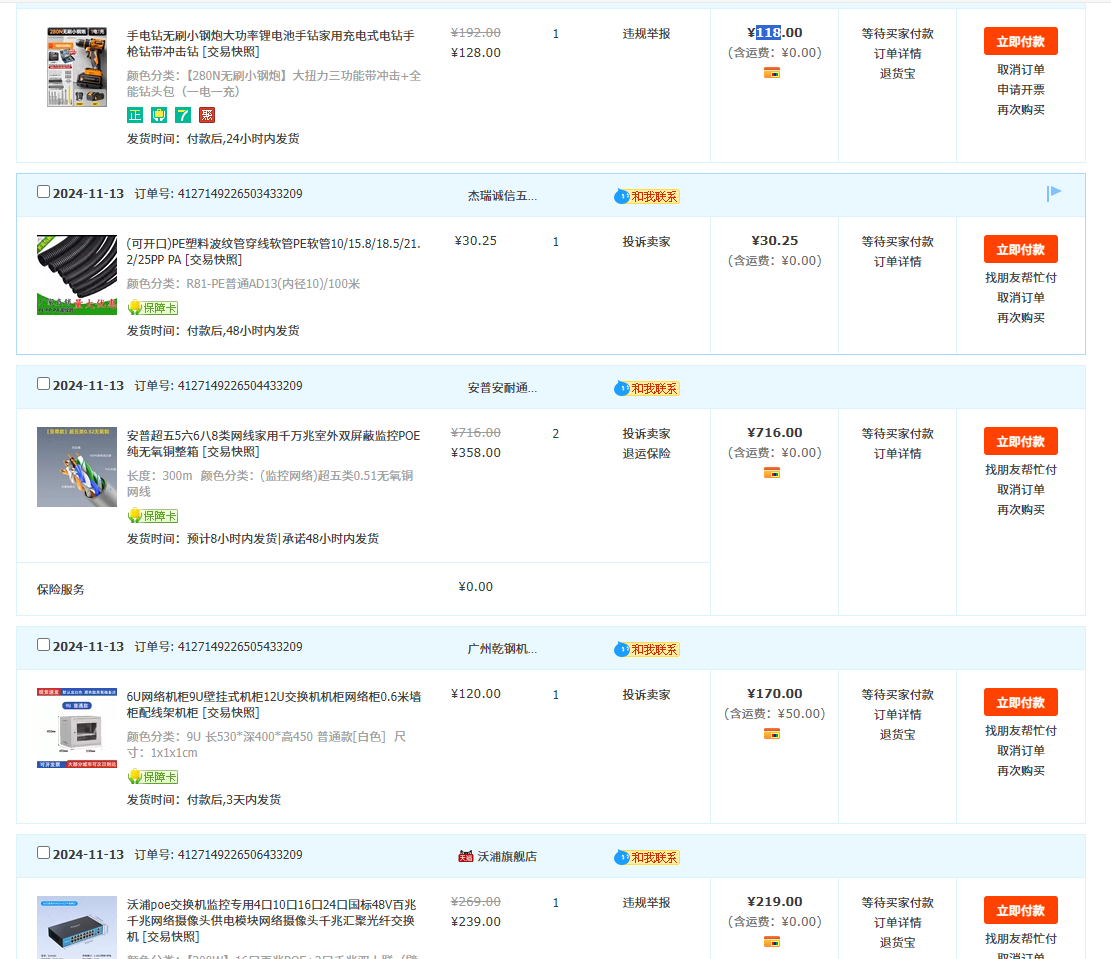
Task: Click the blue flag icon on the 杰瑞诚信 order
Action: click(x=1054, y=193)
